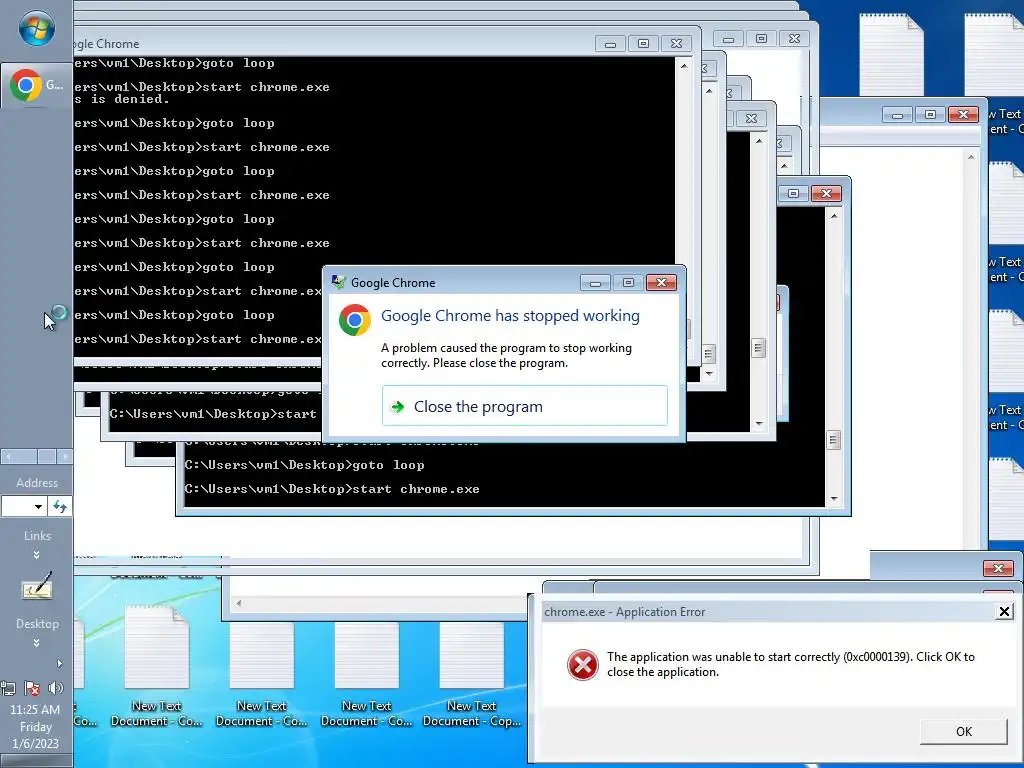Open the network tray icon

(x=8, y=688)
